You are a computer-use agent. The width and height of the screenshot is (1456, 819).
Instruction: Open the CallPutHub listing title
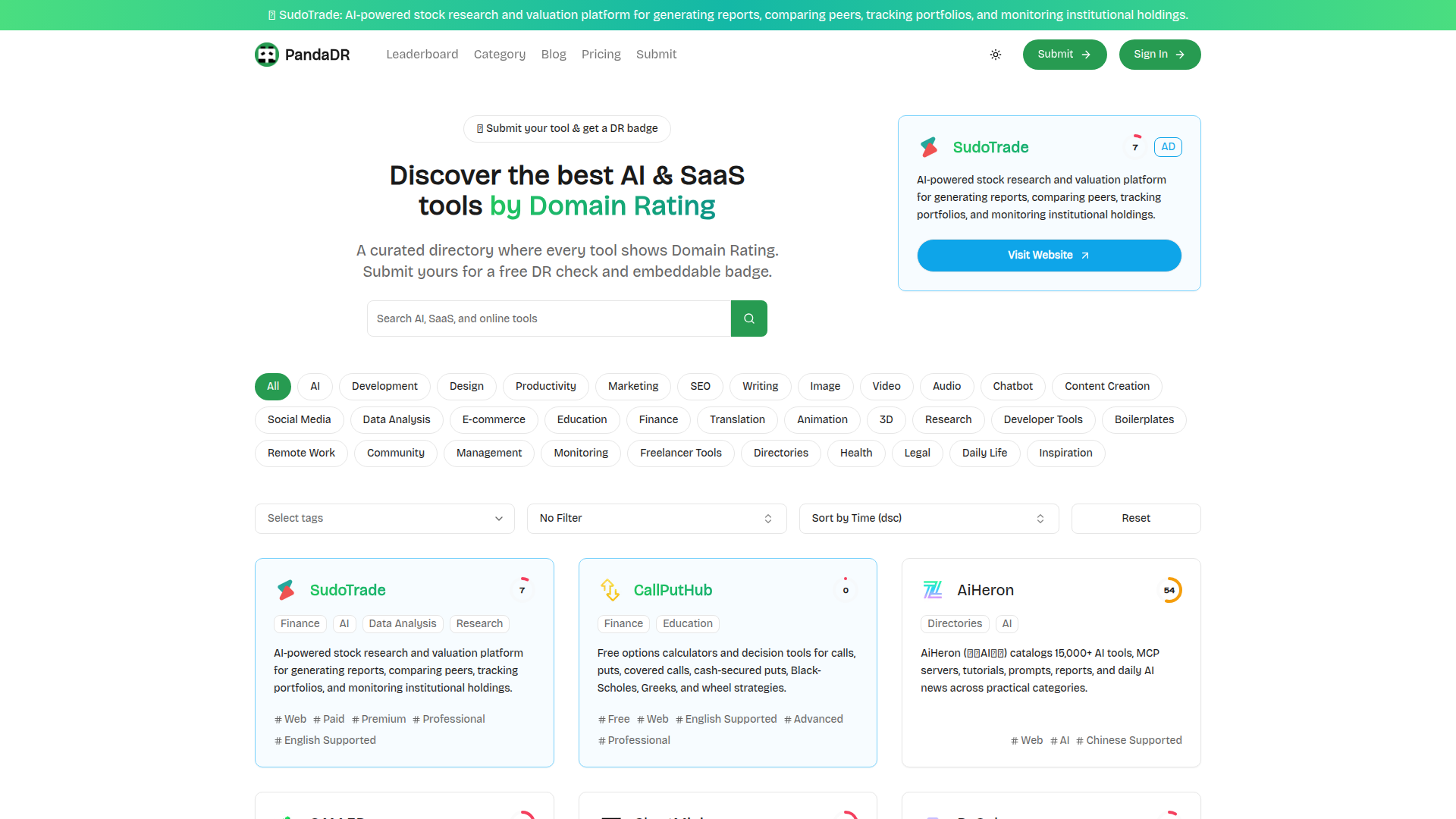click(x=673, y=590)
